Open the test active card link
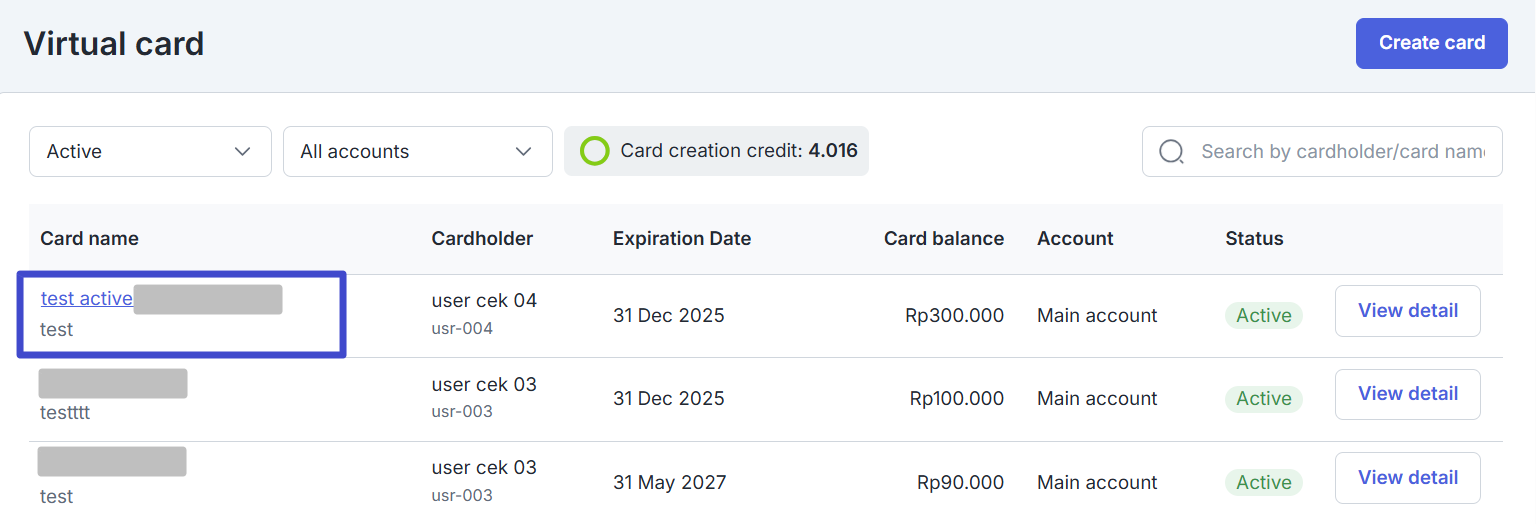1536x524 pixels. pyautogui.click(x=87, y=299)
